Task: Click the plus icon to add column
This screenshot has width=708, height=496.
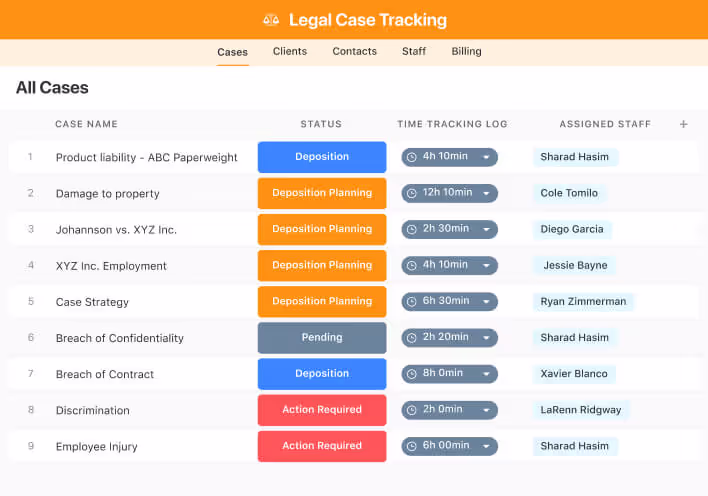Action: point(684,124)
